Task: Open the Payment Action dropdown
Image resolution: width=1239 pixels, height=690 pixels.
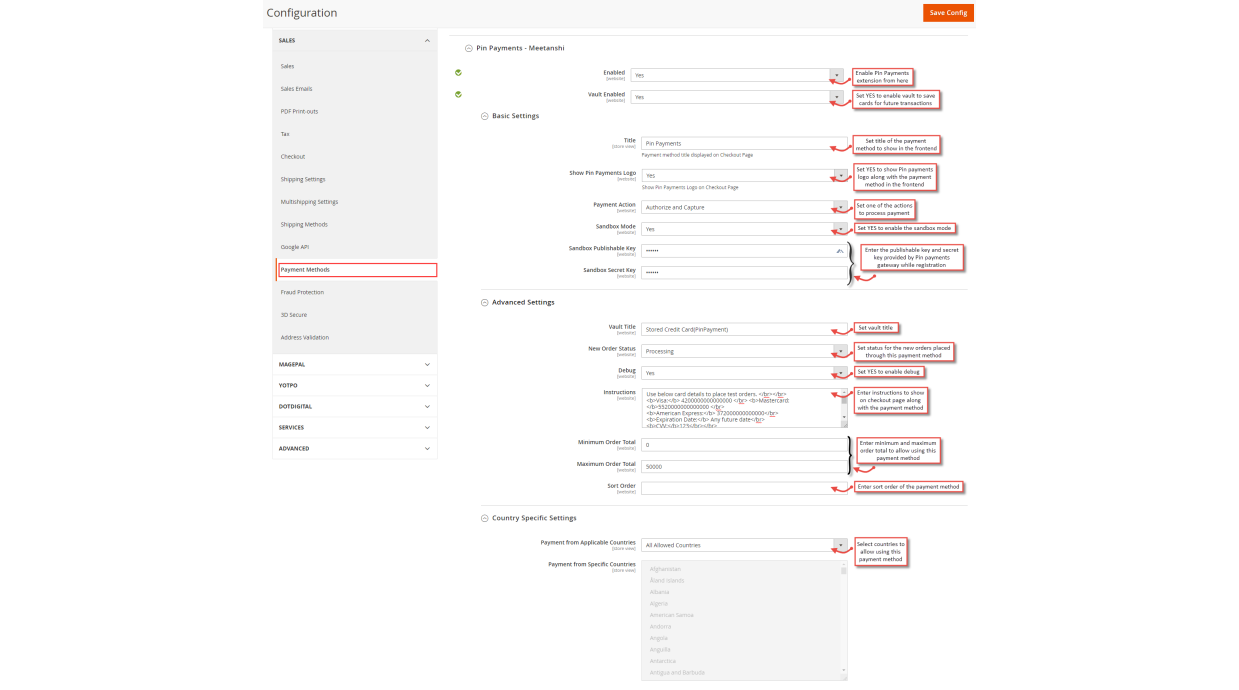Action: (744, 207)
